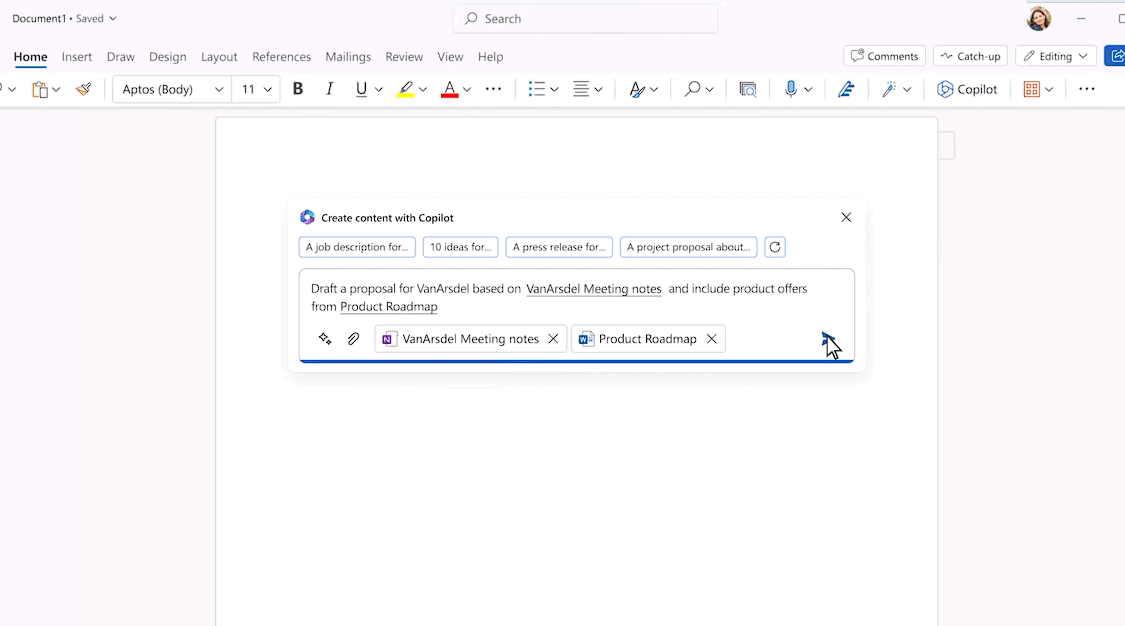Remove Product Roadmap attachment
The image size is (1125, 626).
tap(712, 338)
